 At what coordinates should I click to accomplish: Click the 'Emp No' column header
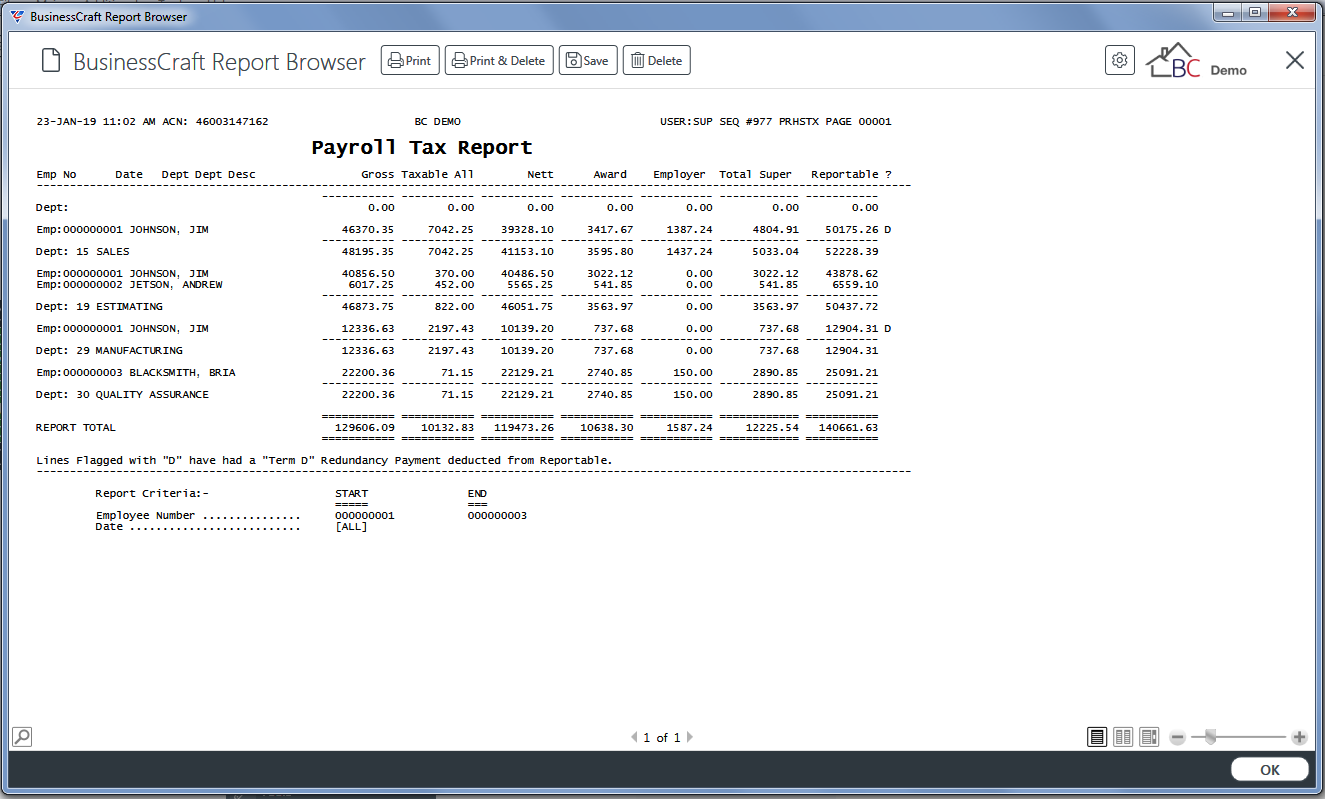tap(56, 174)
